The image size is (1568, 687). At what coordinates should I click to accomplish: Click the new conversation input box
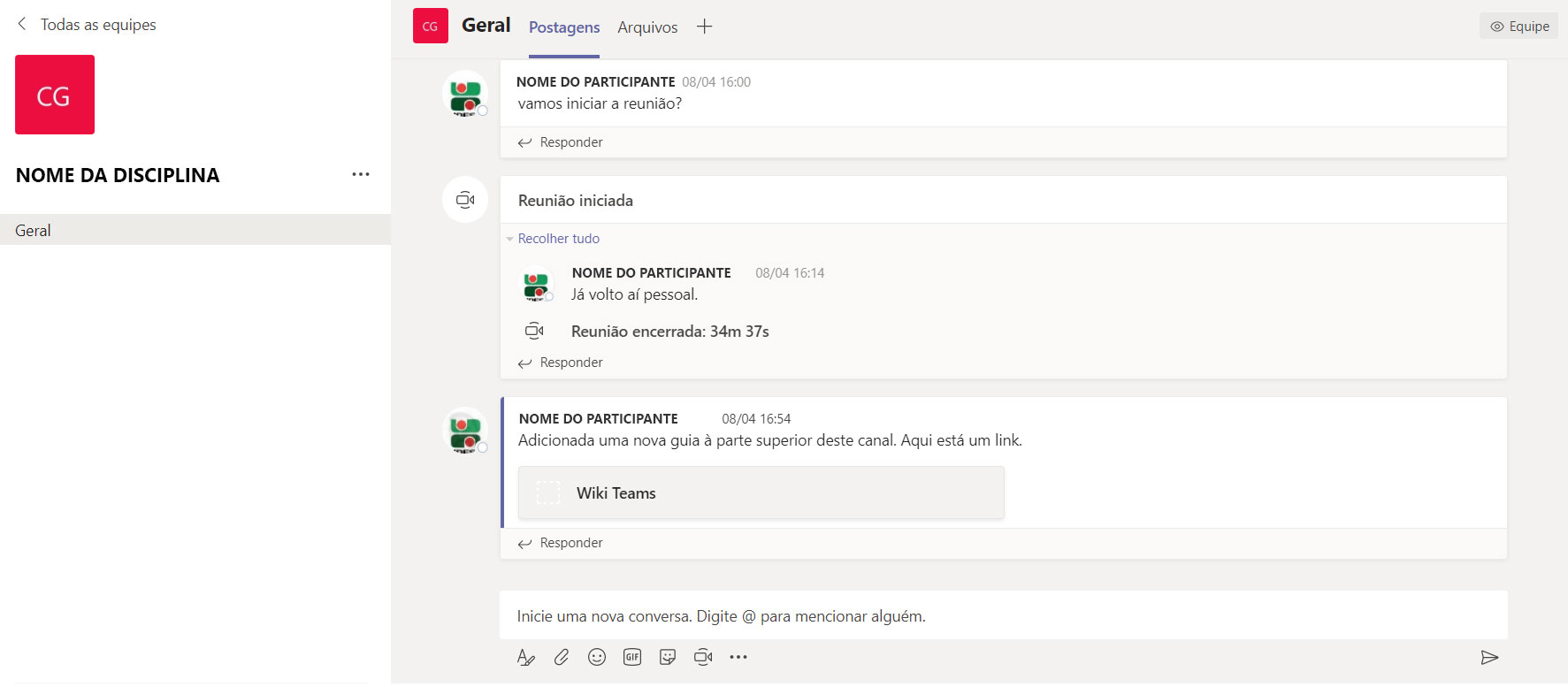(x=1003, y=616)
